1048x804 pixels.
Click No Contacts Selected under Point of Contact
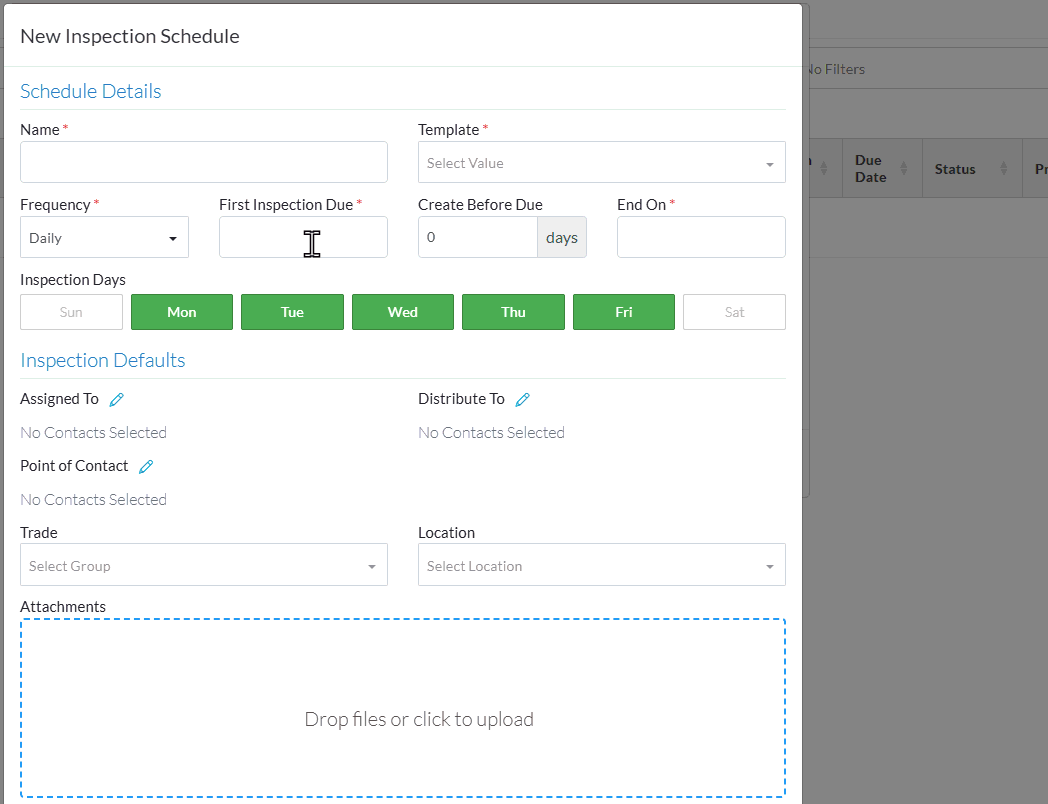(94, 500)
